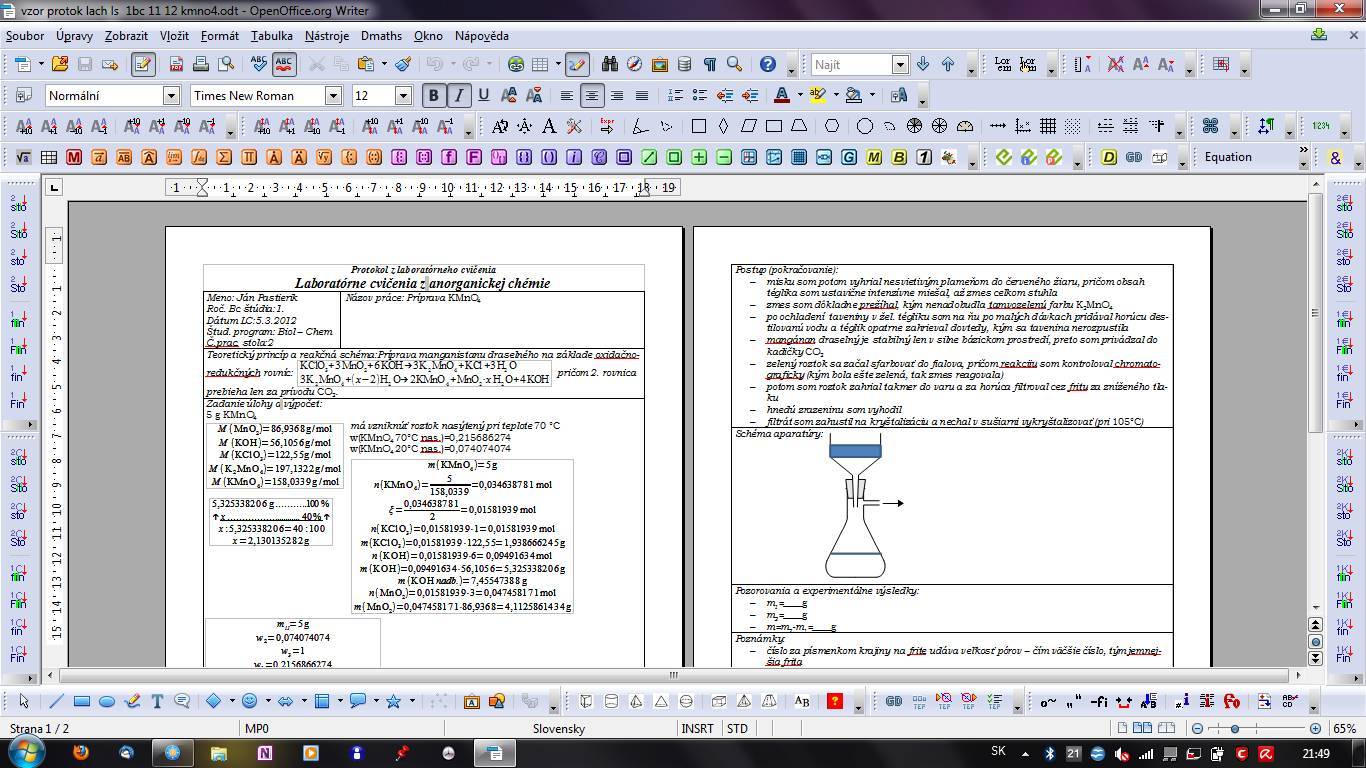The image size is (1366, 768).
Task: Set Justified paragraph alignment
Action: (641, 95)
